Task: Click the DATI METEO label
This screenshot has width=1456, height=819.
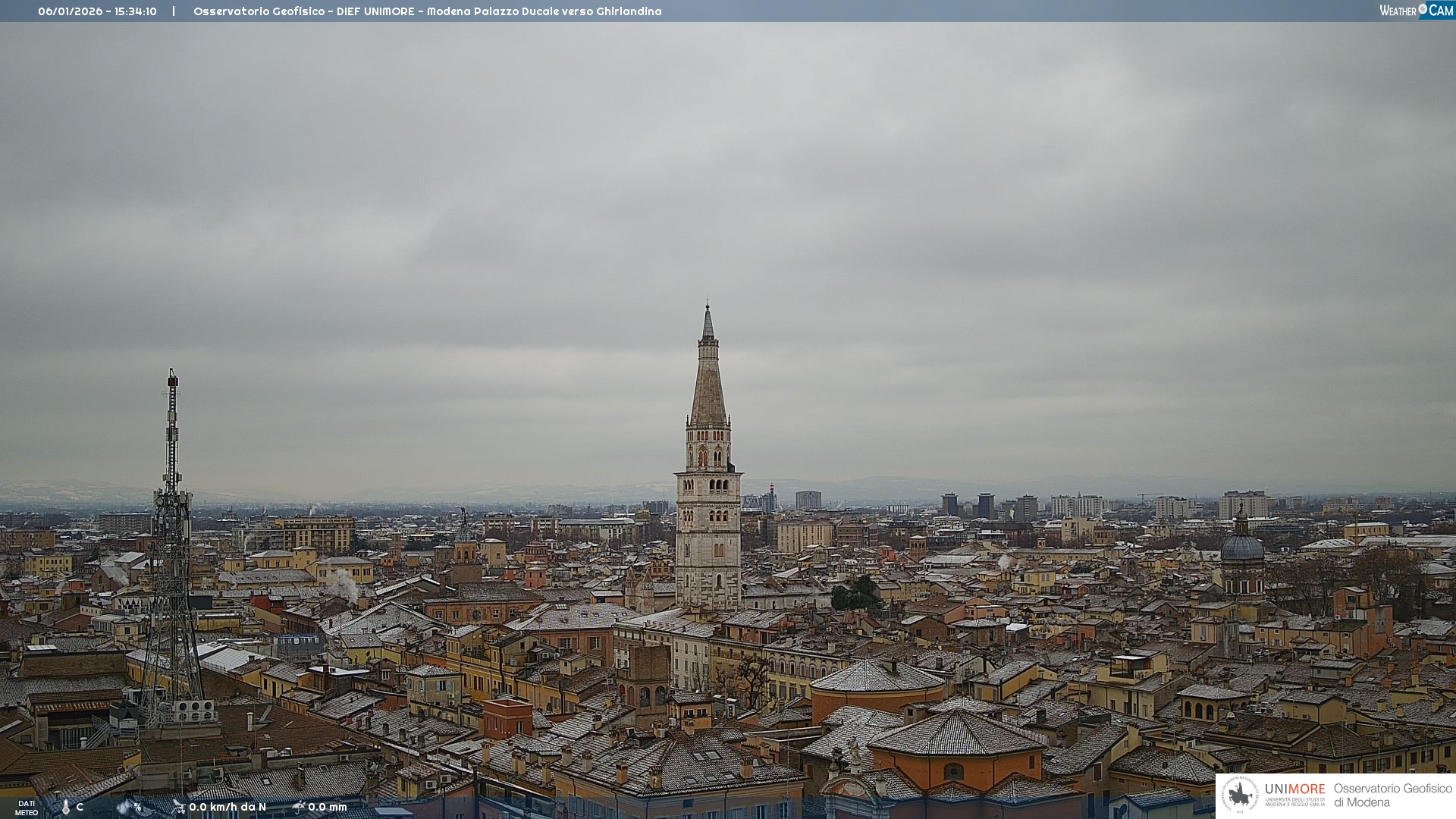Action: [27, 808]
